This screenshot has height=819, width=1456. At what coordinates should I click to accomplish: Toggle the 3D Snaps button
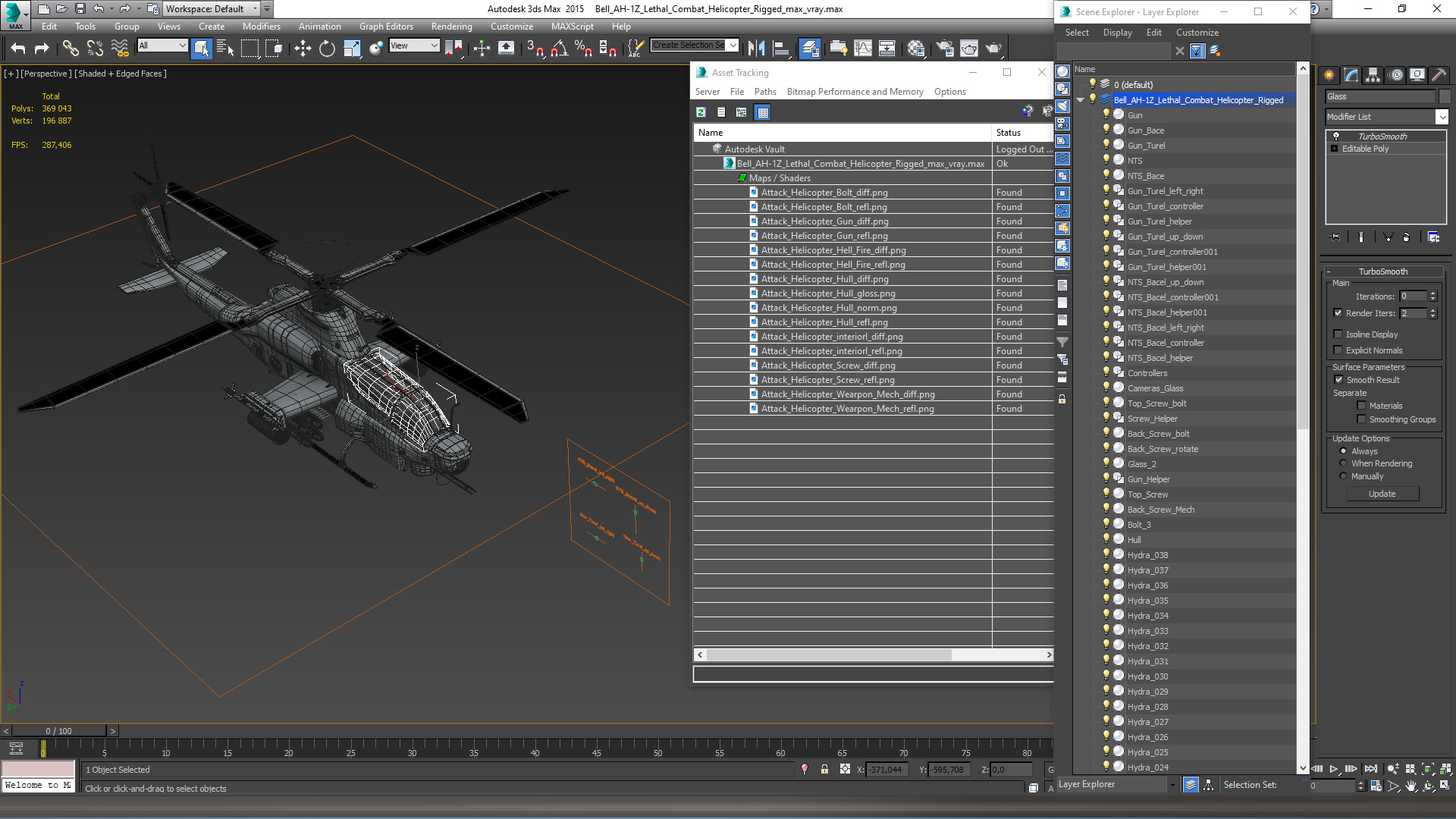(535, 49)
